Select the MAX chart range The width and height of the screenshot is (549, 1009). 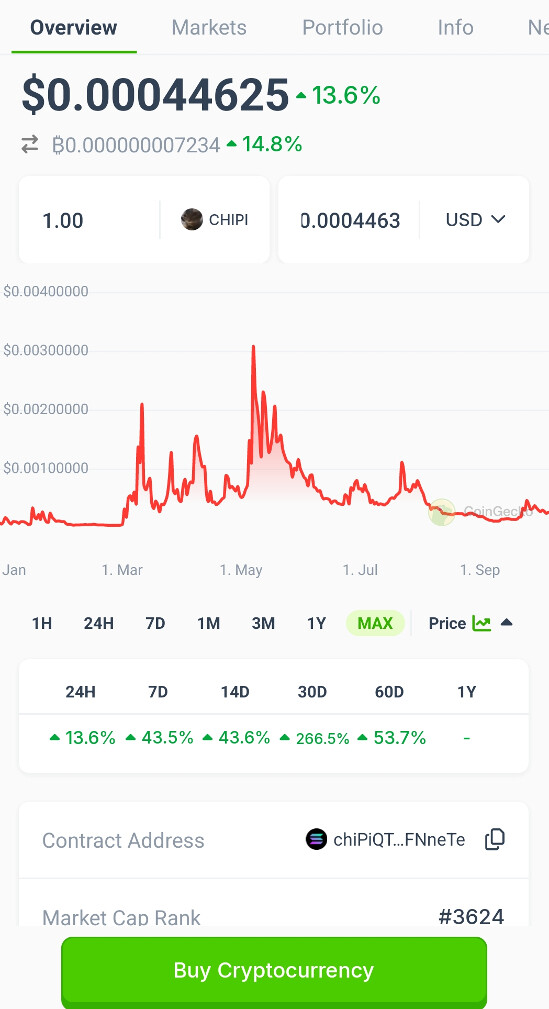pyautogui.click(x=375, y=623)
